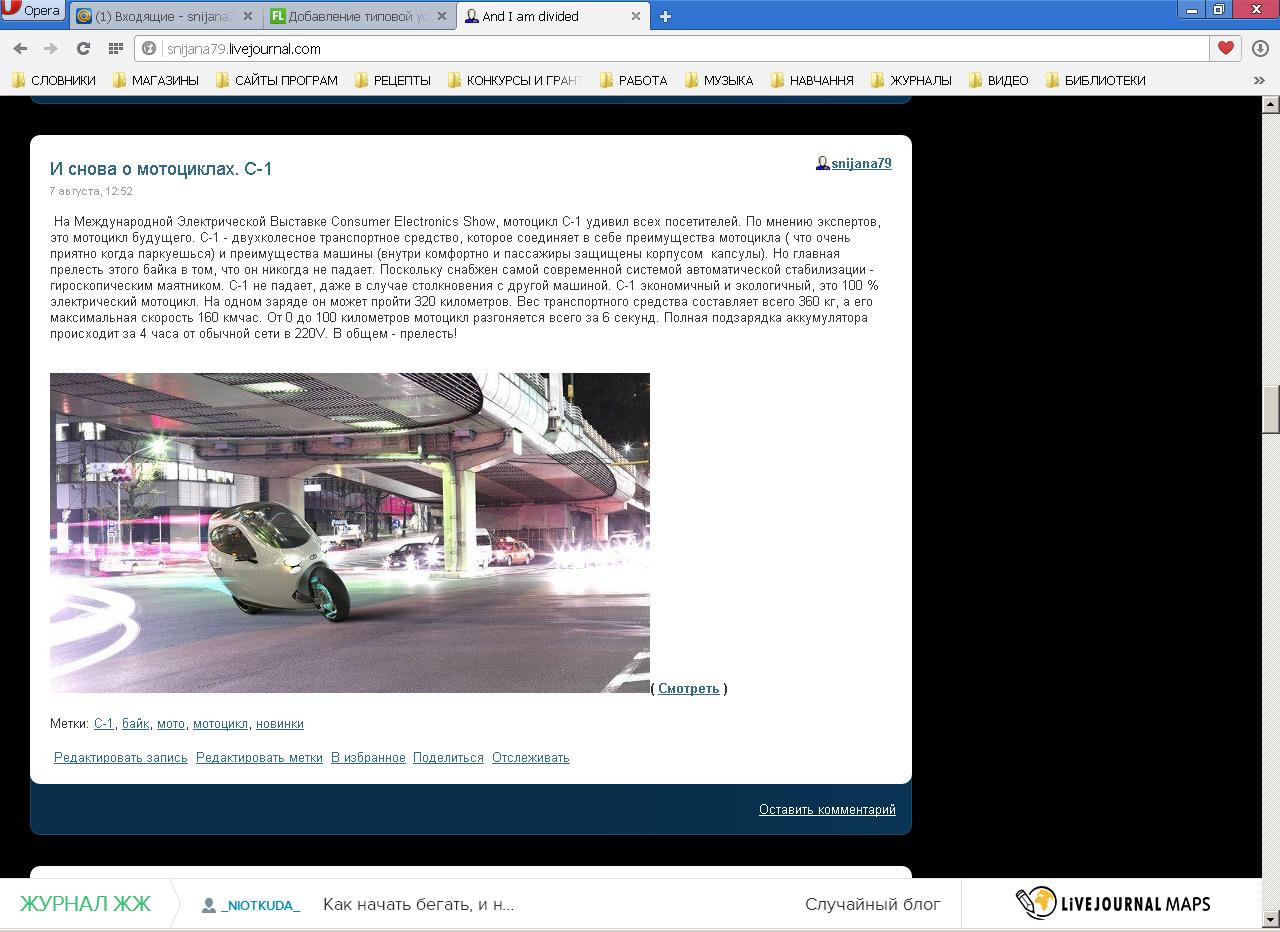Click the user icon beside snijana79
The height and width of the screenshot is (932, 1280).
pos(822,163)
